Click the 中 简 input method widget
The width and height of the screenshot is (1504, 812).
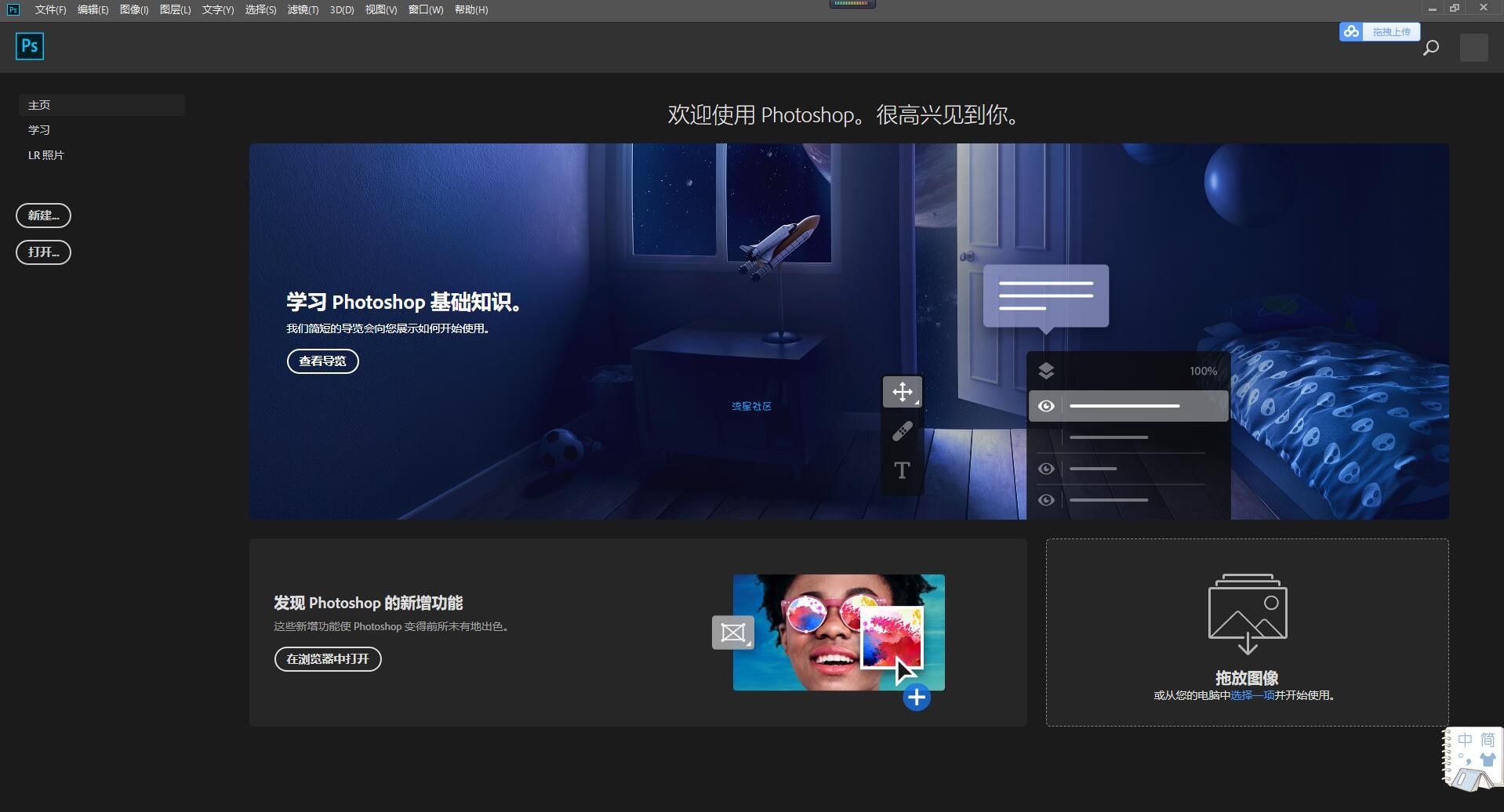tap(1473, 759)
